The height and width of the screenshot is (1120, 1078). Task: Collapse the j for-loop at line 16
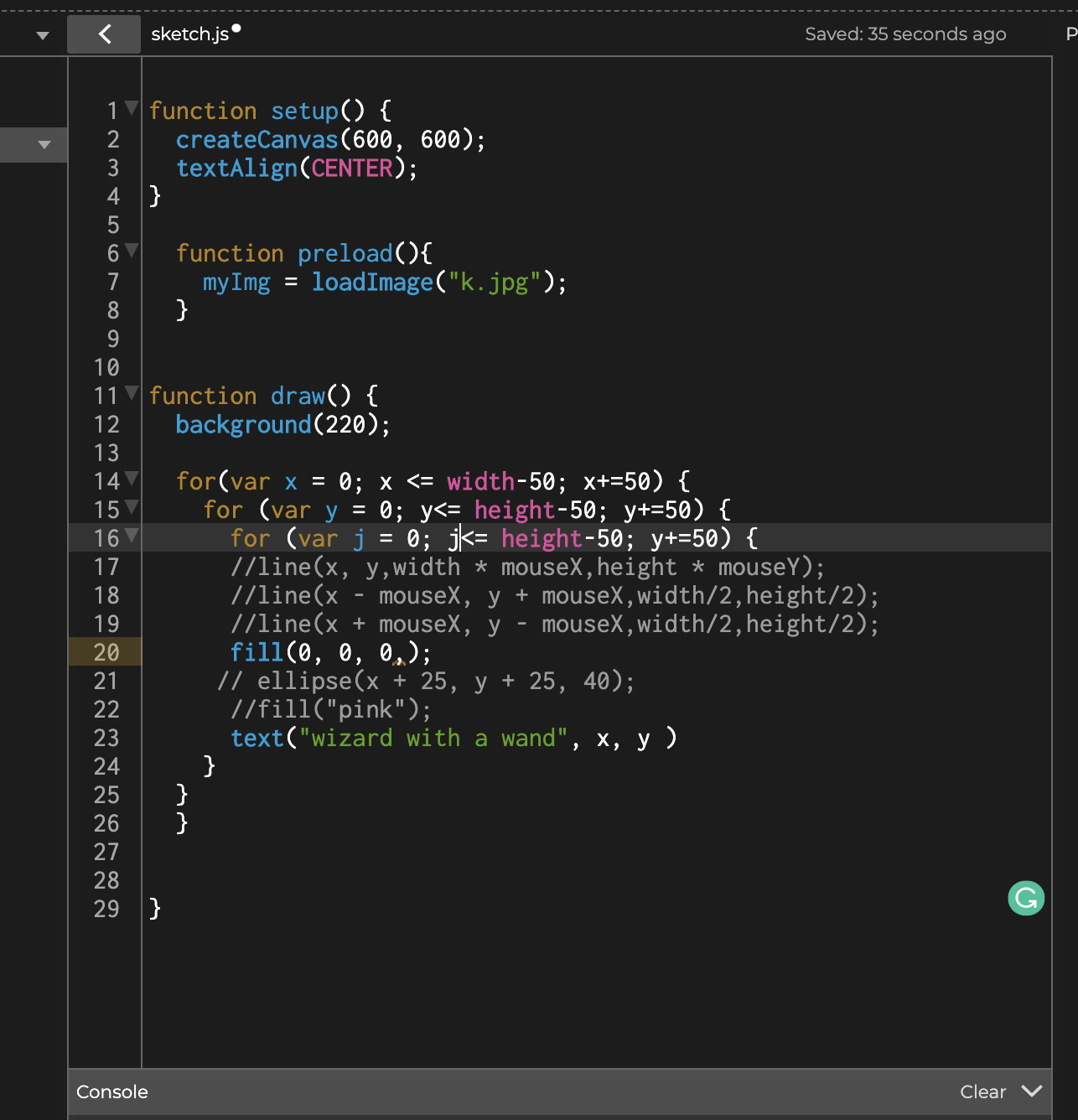[x=132, y=536]
